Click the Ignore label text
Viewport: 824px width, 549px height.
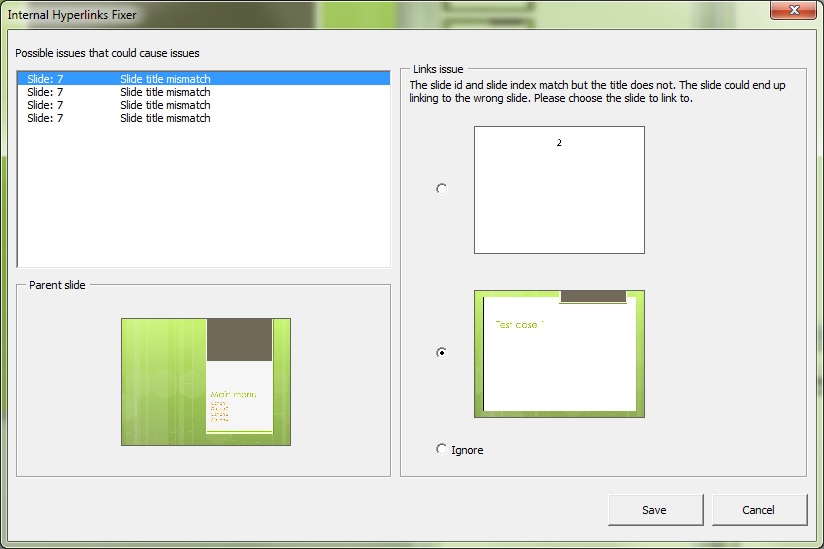point(467,450)
